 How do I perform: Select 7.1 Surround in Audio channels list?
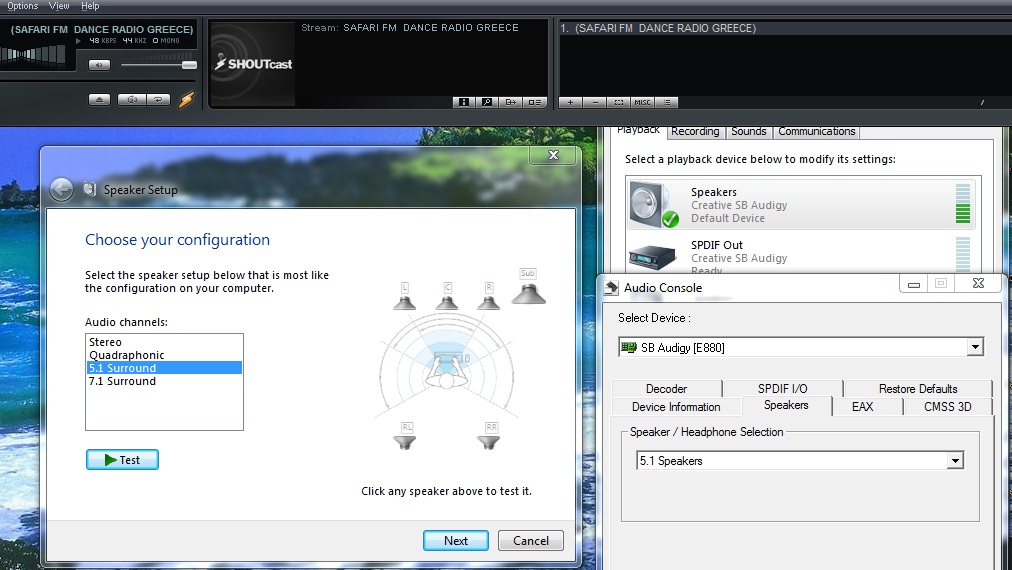tap(164, 381)
